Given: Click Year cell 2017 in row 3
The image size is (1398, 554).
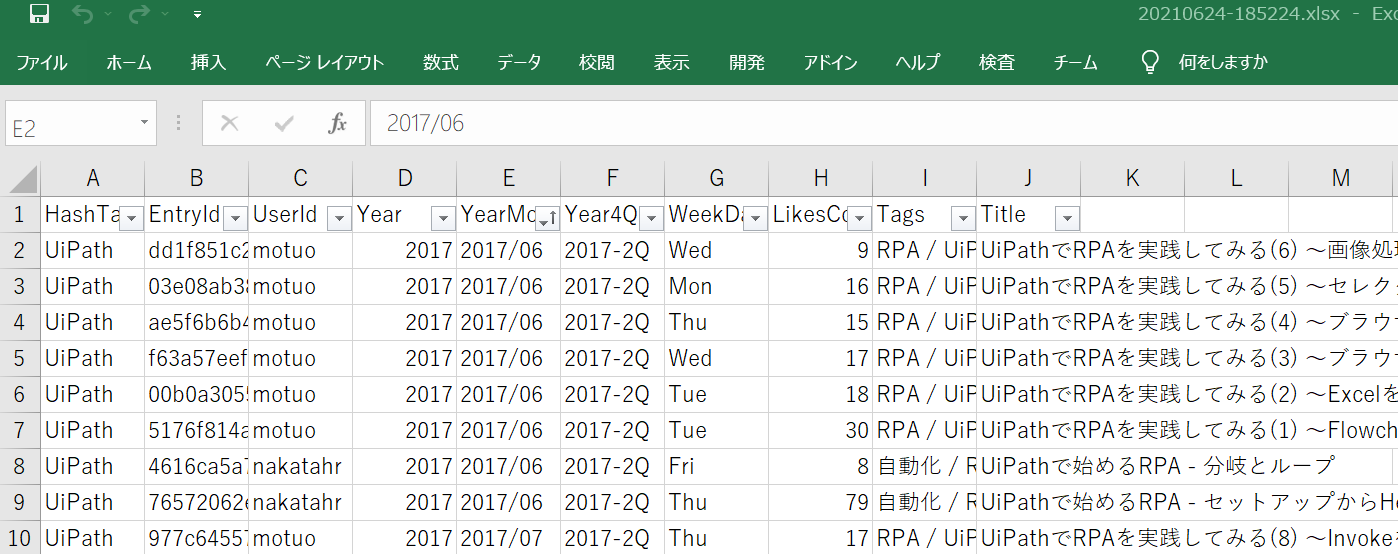Looking at the screenshot, I should 405,286.
